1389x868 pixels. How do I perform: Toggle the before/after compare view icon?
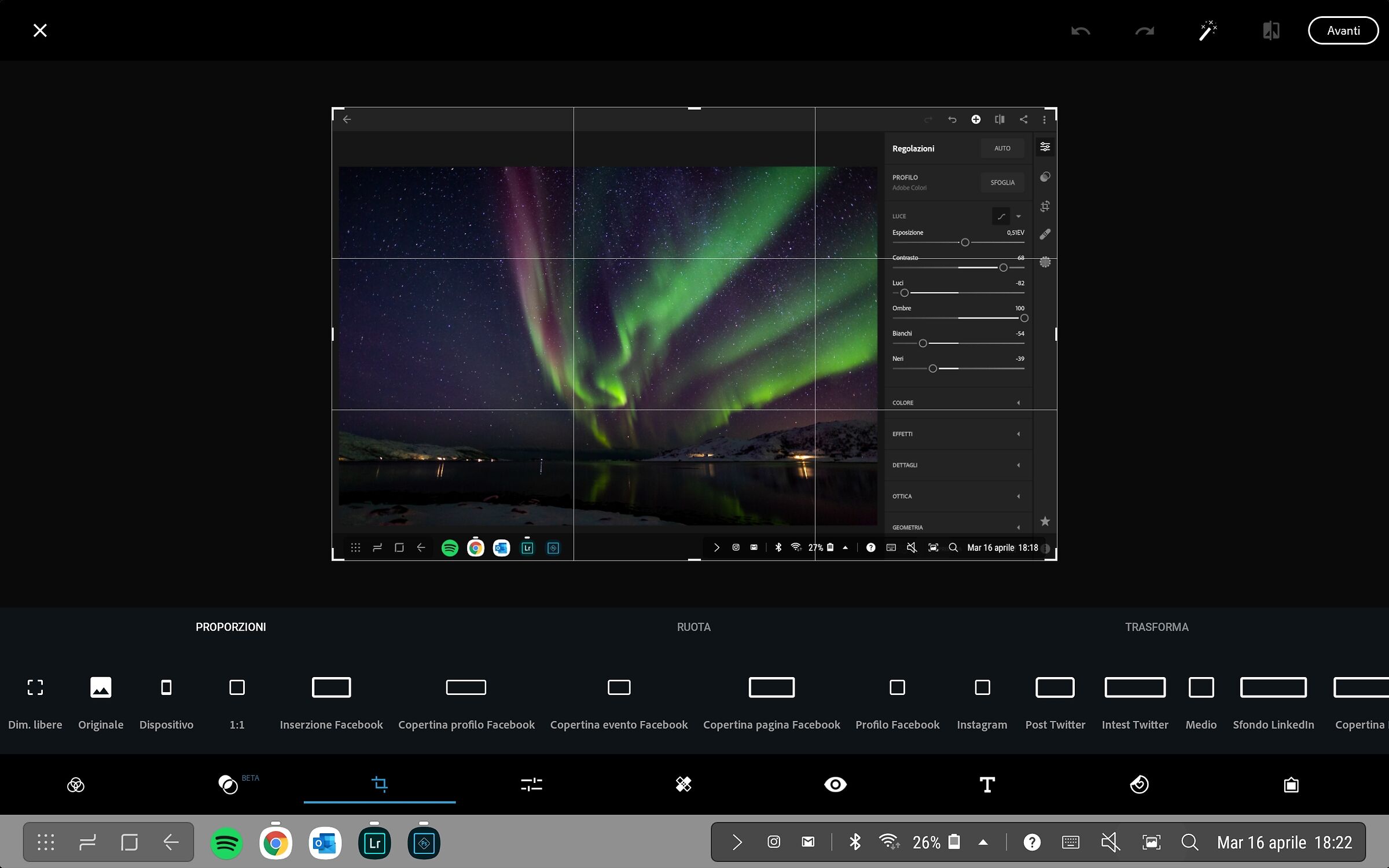1271,31
